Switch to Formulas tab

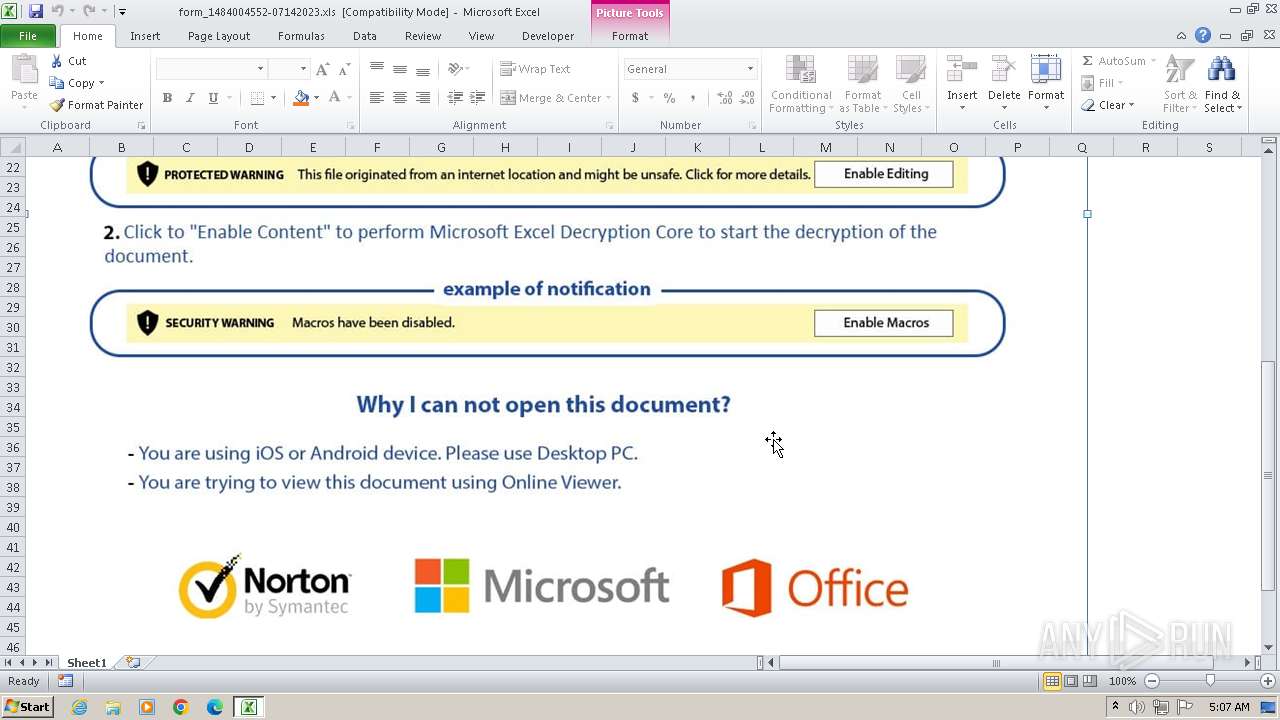301,36
